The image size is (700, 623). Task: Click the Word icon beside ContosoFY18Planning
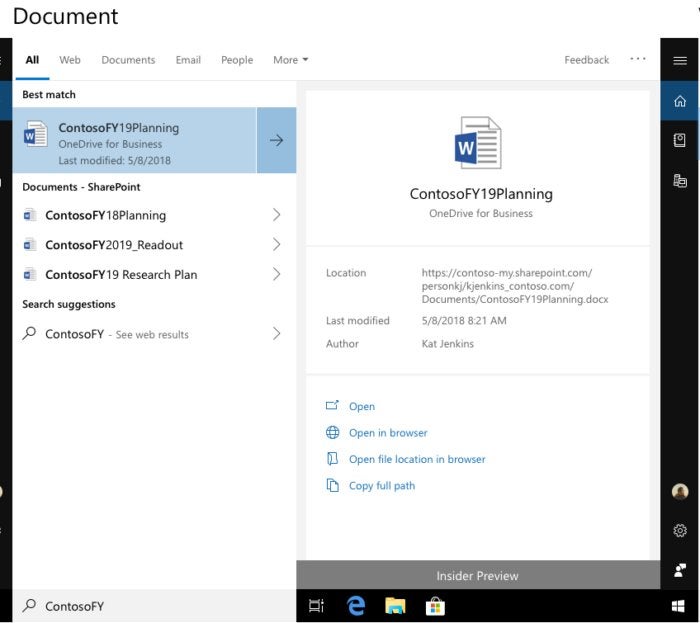(x=29, y=215)
